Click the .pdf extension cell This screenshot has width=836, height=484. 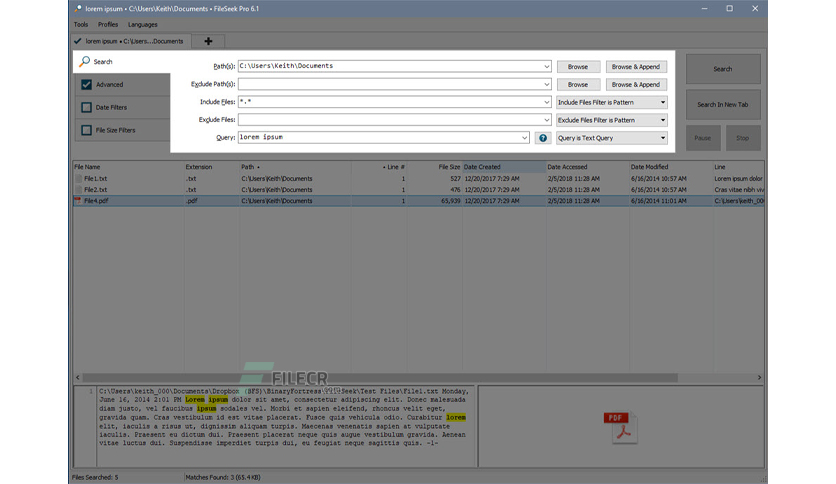coord(191,201)
